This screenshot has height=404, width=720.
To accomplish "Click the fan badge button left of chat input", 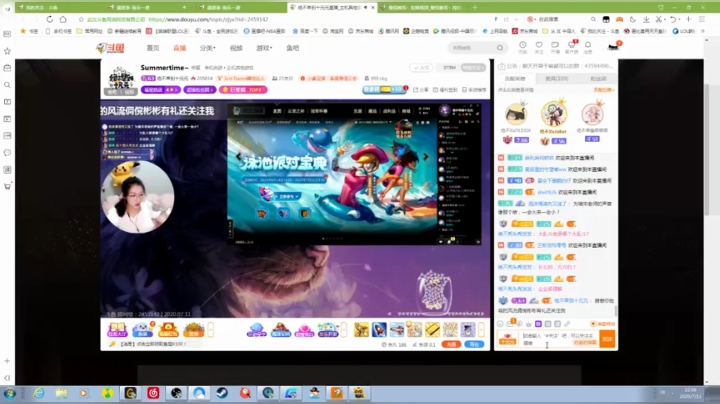I will pos(507,339).
